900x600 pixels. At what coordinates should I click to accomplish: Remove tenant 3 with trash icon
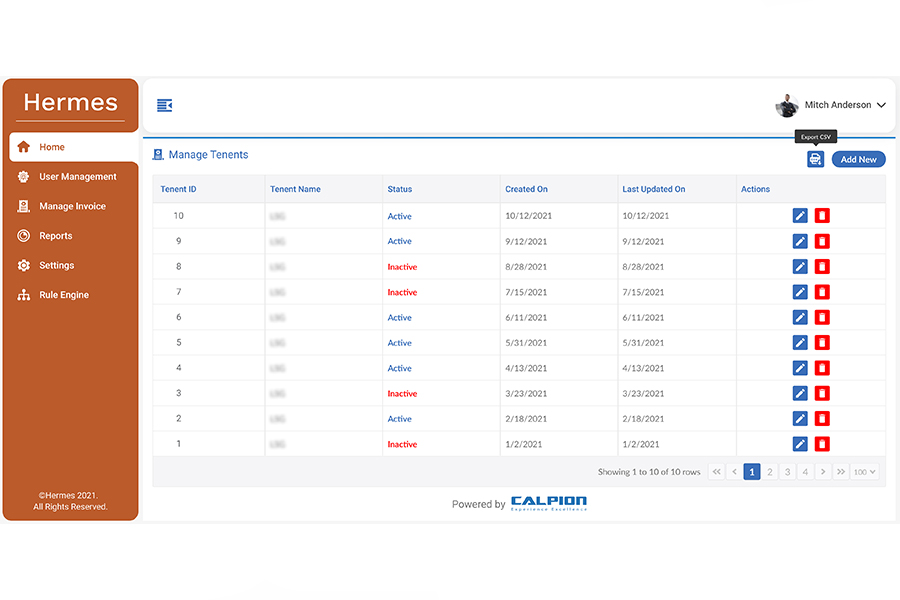(x=822, y=393)
